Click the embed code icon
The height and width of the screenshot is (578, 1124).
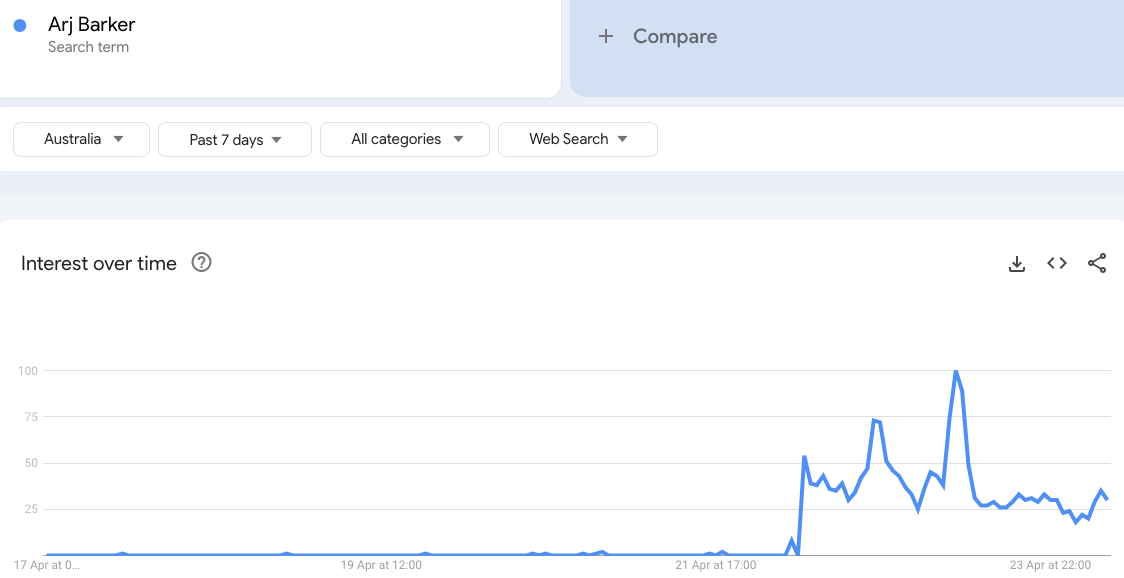[x=1057, y=263]
